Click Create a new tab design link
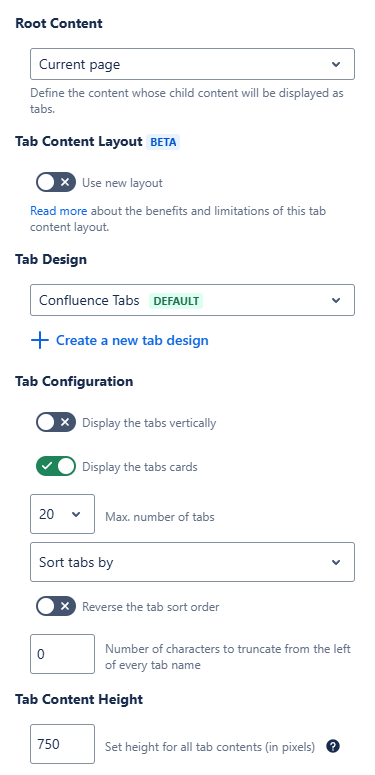 coord(132,341)
